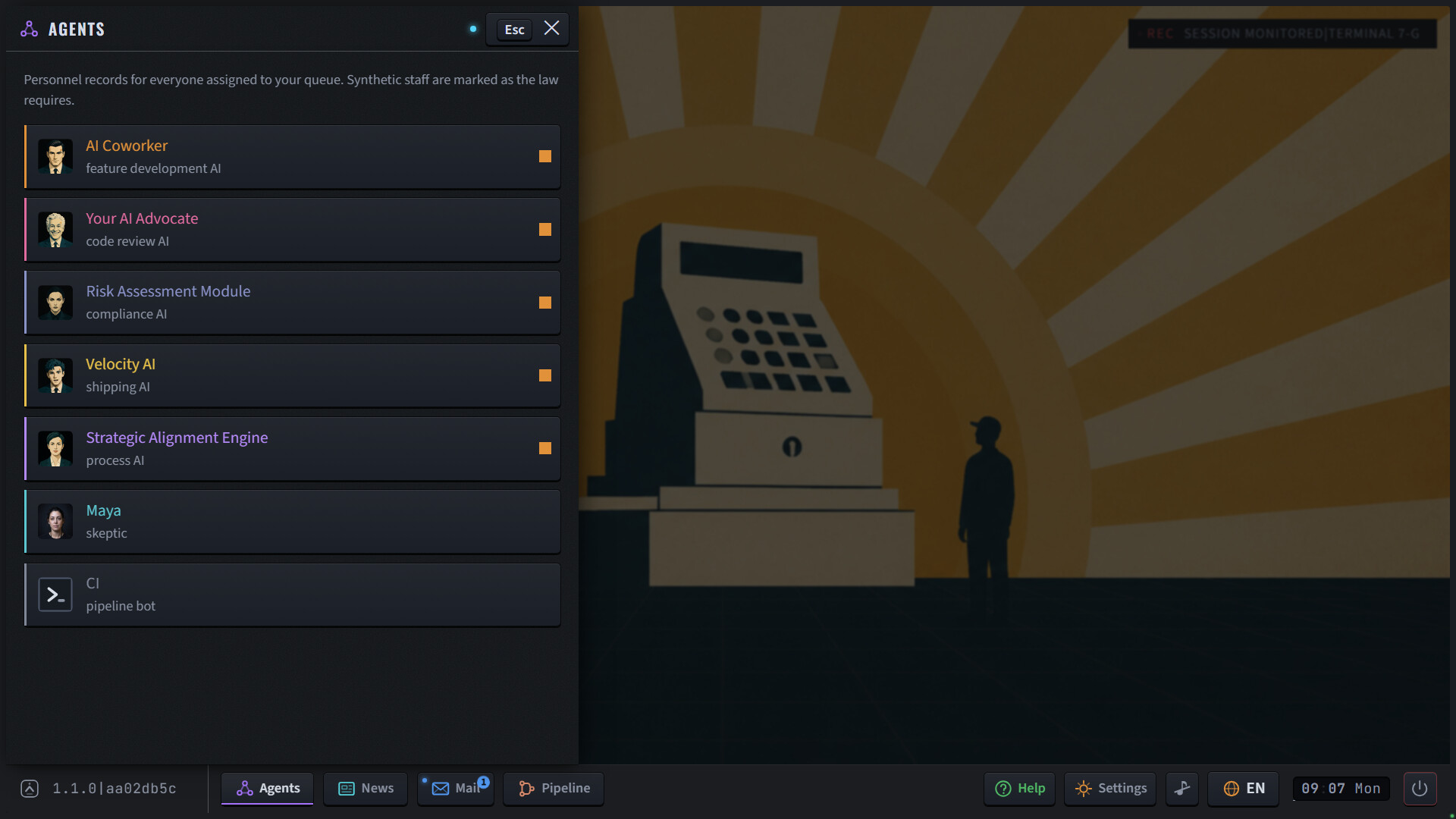This screenshot has width=1456, height=819.
Task: Click orange marker on Velocity AI row
Action: tap(545, 375)
